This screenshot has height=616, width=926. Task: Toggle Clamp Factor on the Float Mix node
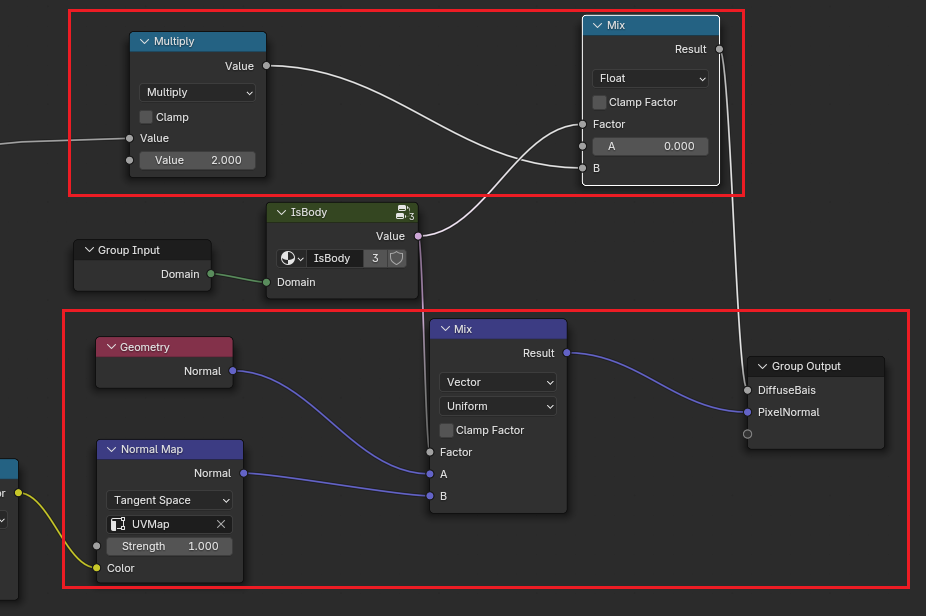click(599, 102)
